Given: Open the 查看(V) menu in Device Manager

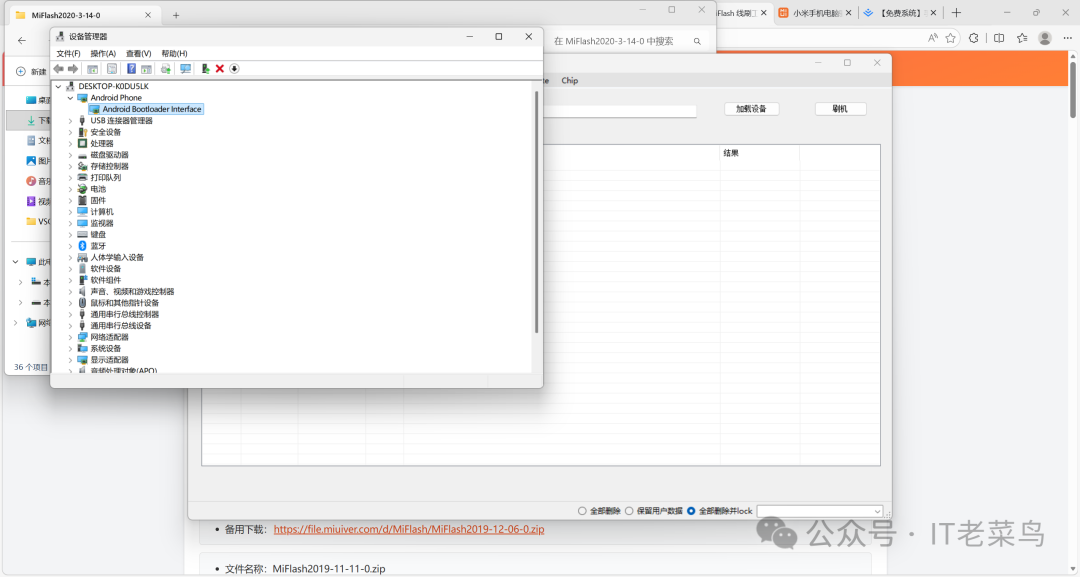Looking at the screenshot, I should pos(138,53).
